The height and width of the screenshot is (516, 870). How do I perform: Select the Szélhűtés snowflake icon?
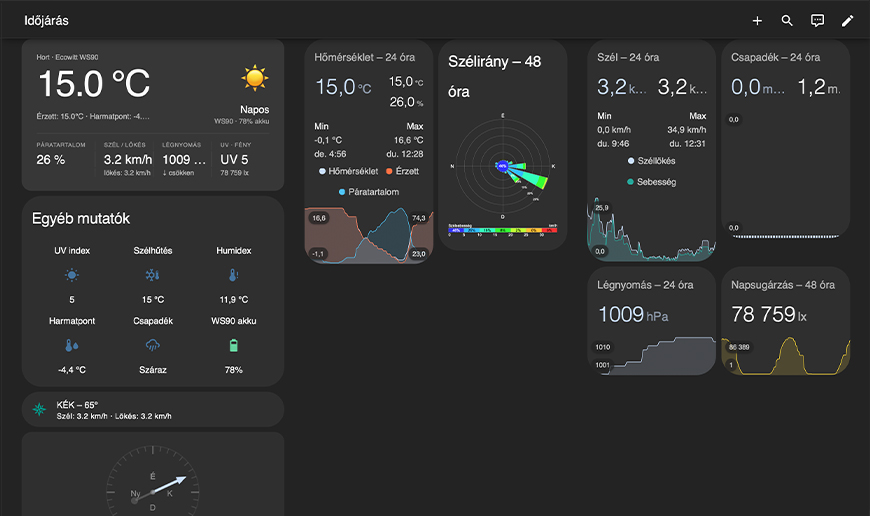point(153,275)
